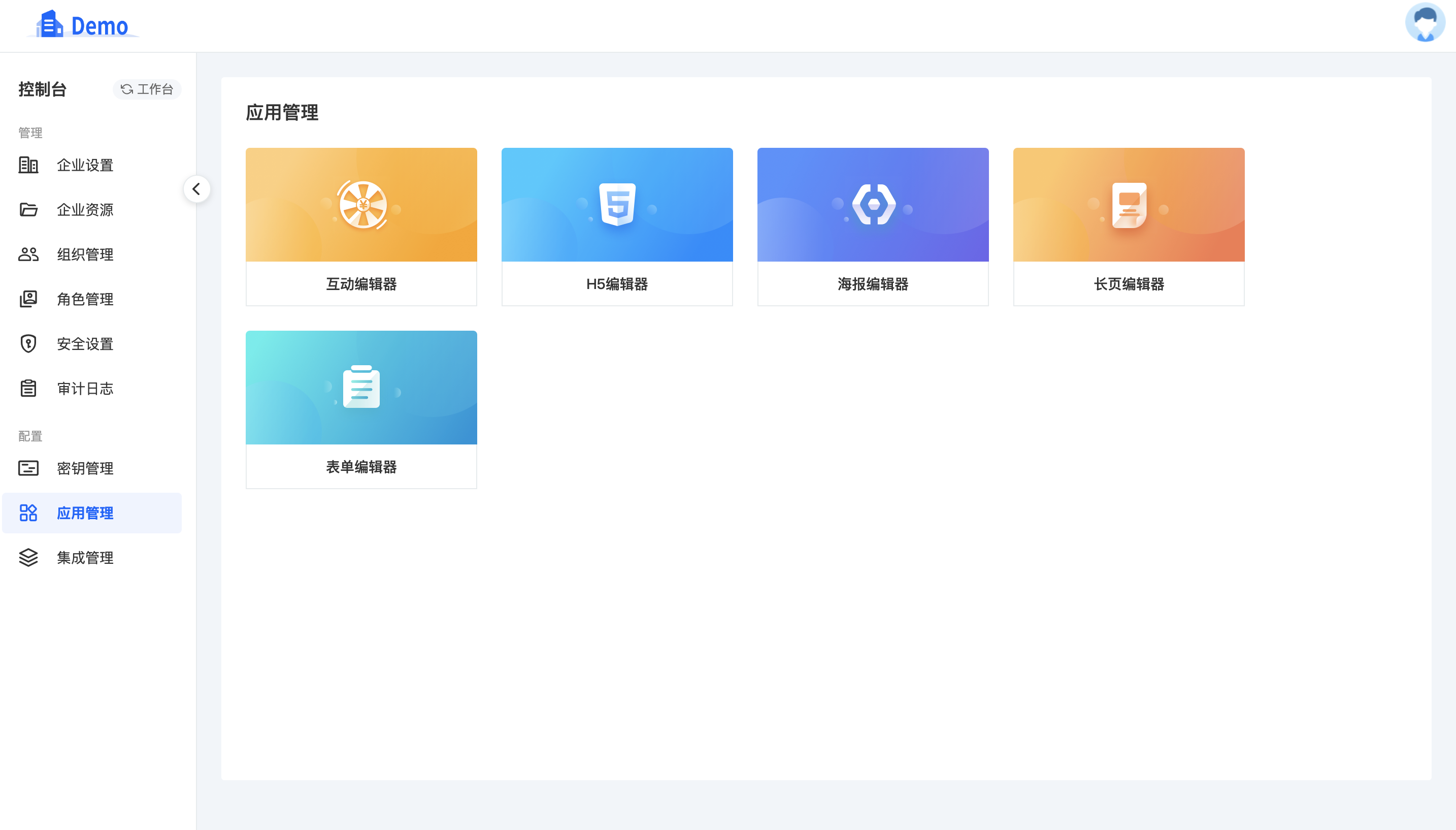
Task: Click the Demo brand text
Action: (x=100, y=26)
